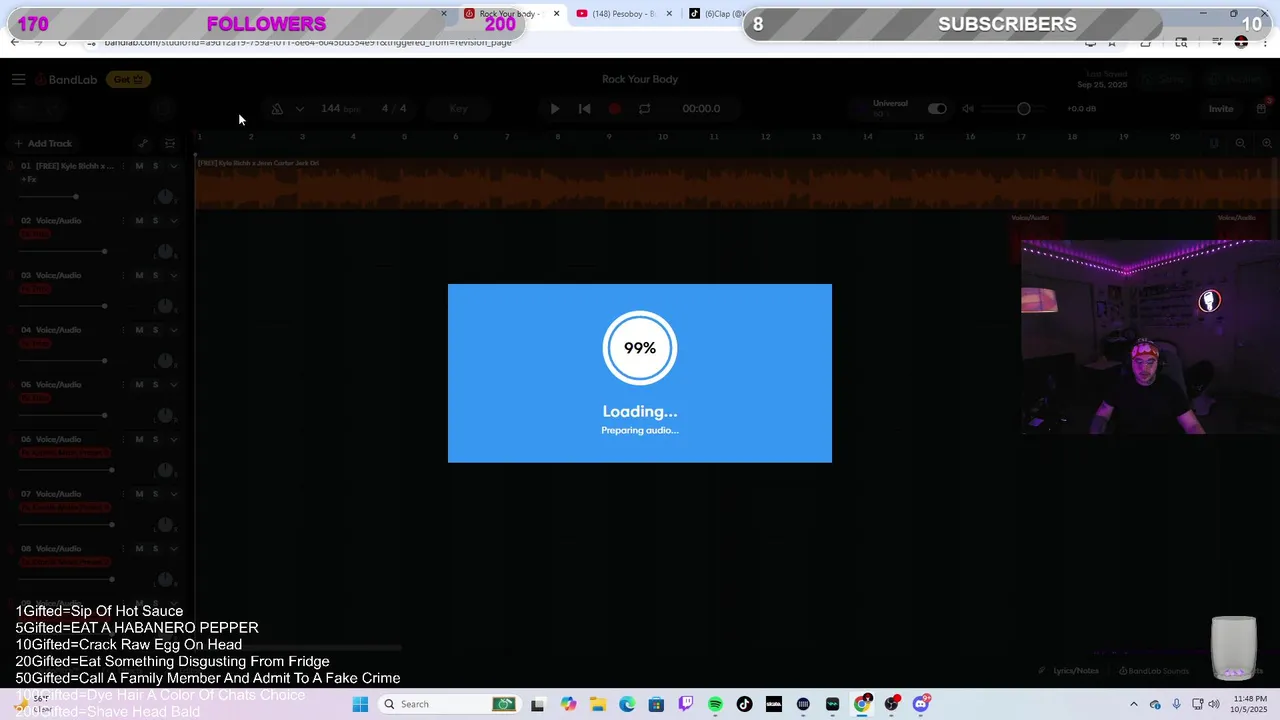Open the Lyrics/Notes panel
The height and width of the screenshot is (720, 1280).
tap(1069, 671)
